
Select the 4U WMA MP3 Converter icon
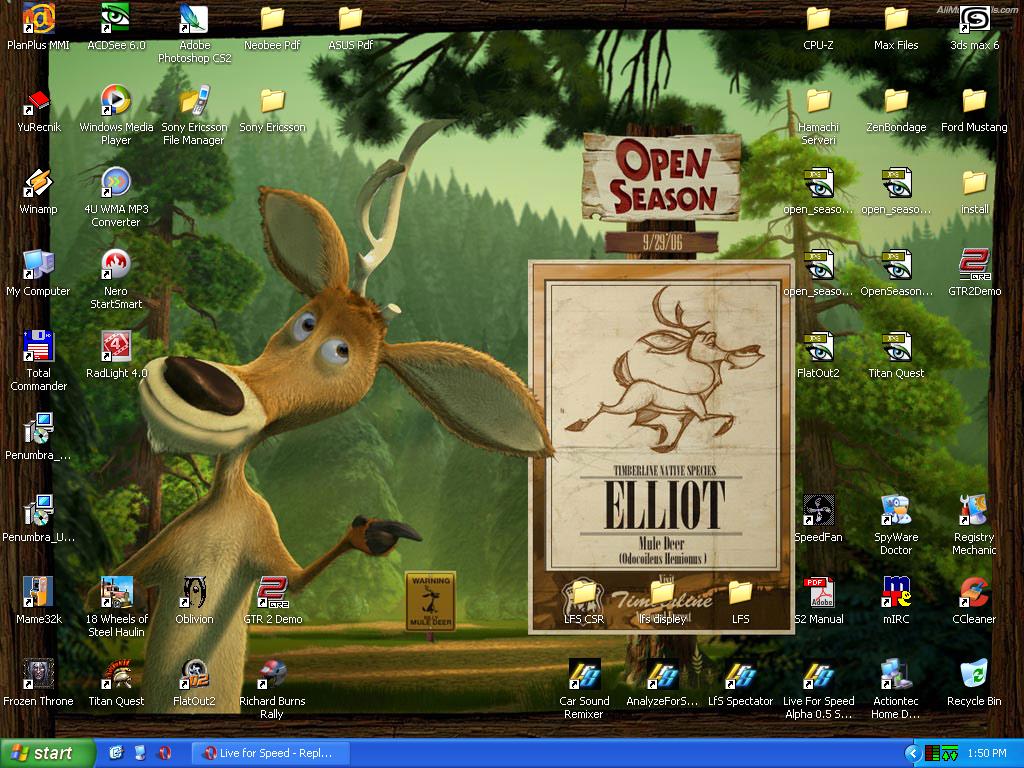click(x=116, y=183)
